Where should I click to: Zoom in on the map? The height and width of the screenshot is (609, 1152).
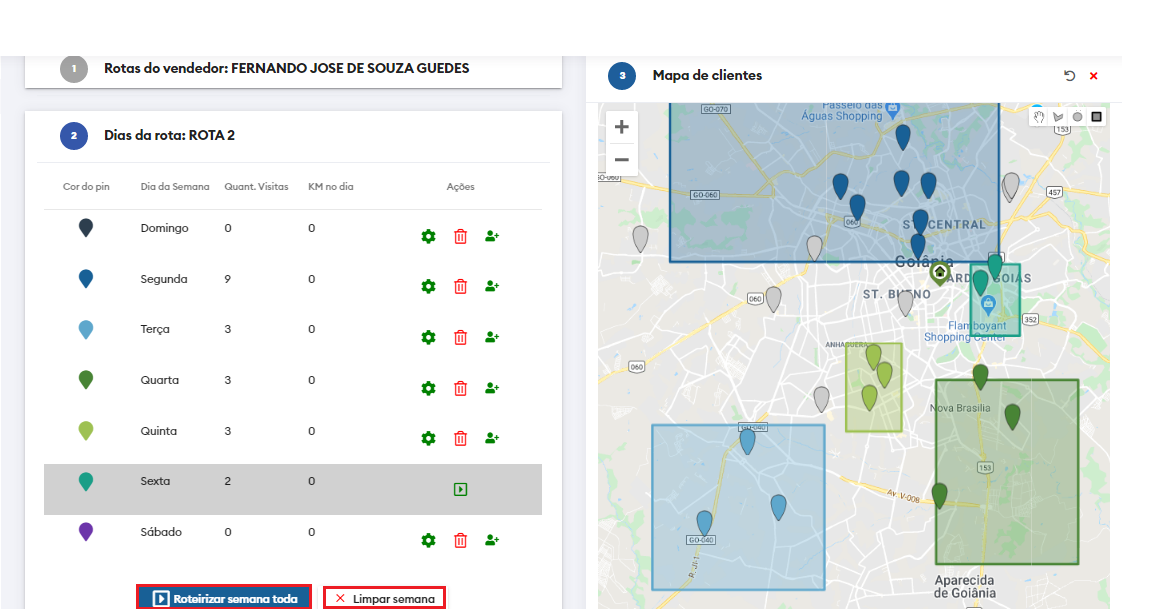coord(622,127)
